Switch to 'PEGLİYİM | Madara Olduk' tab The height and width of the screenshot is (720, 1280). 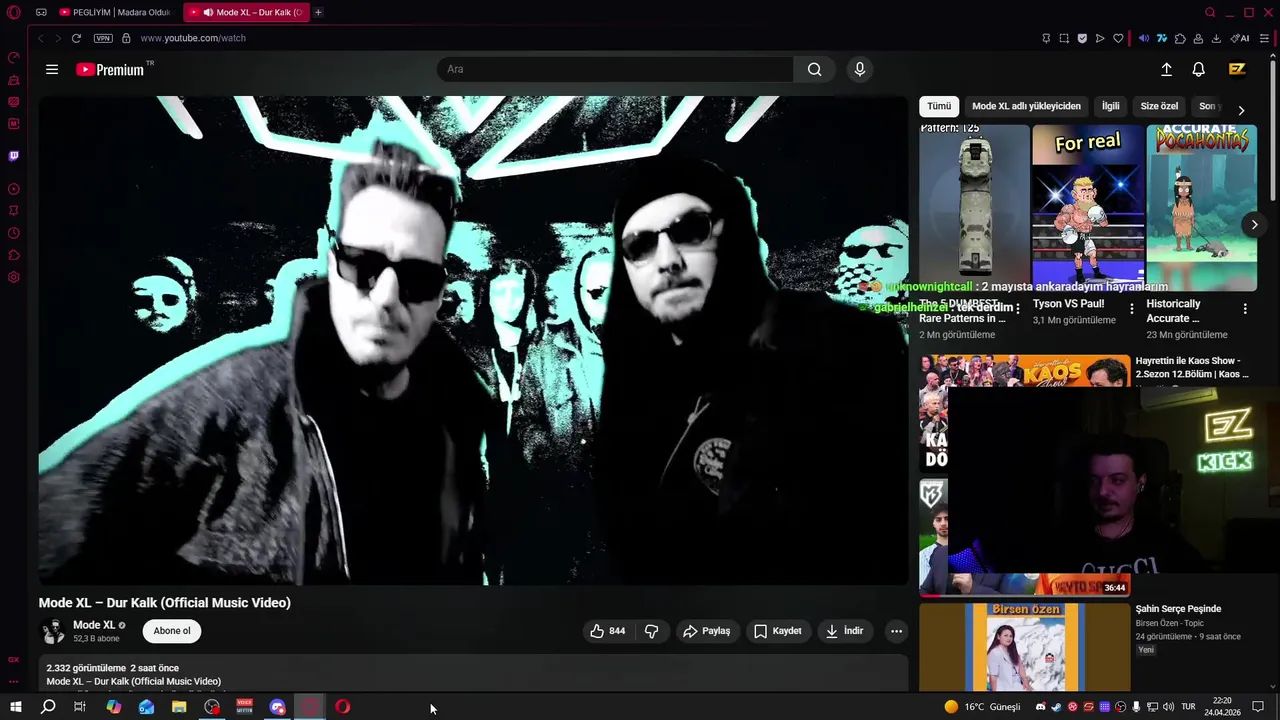115,12
